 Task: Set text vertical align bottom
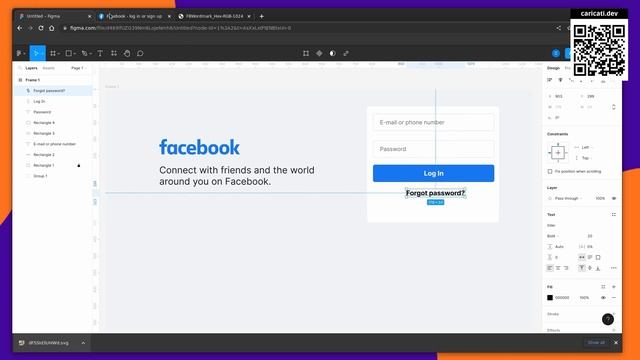598,268
